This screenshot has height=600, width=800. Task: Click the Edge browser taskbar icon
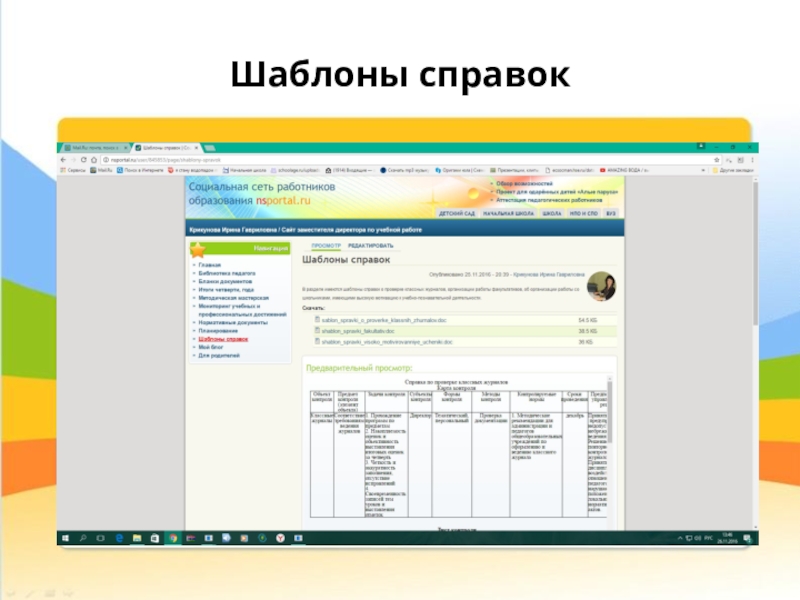point(118,538)
